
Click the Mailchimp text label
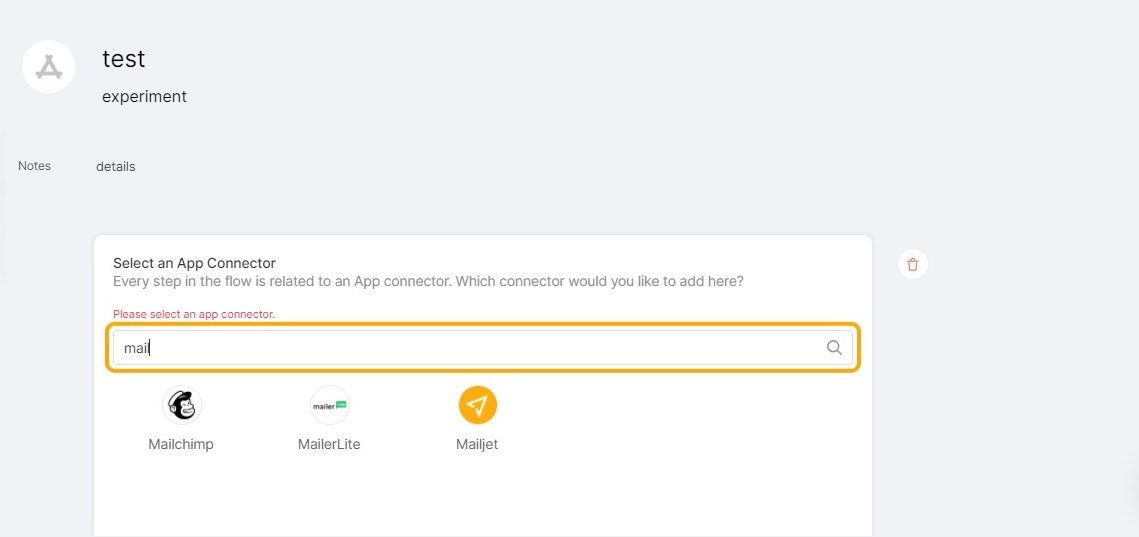[181, 444]
